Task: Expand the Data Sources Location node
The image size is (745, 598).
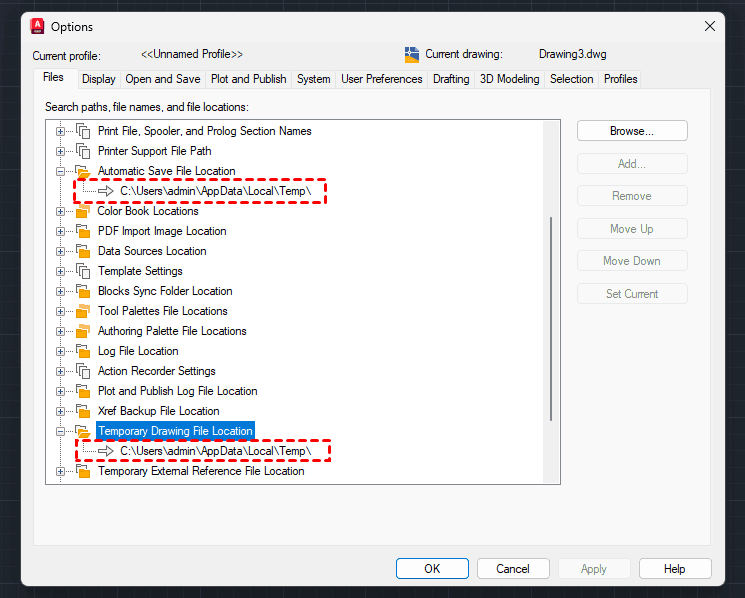Action: tap(61, 251)
